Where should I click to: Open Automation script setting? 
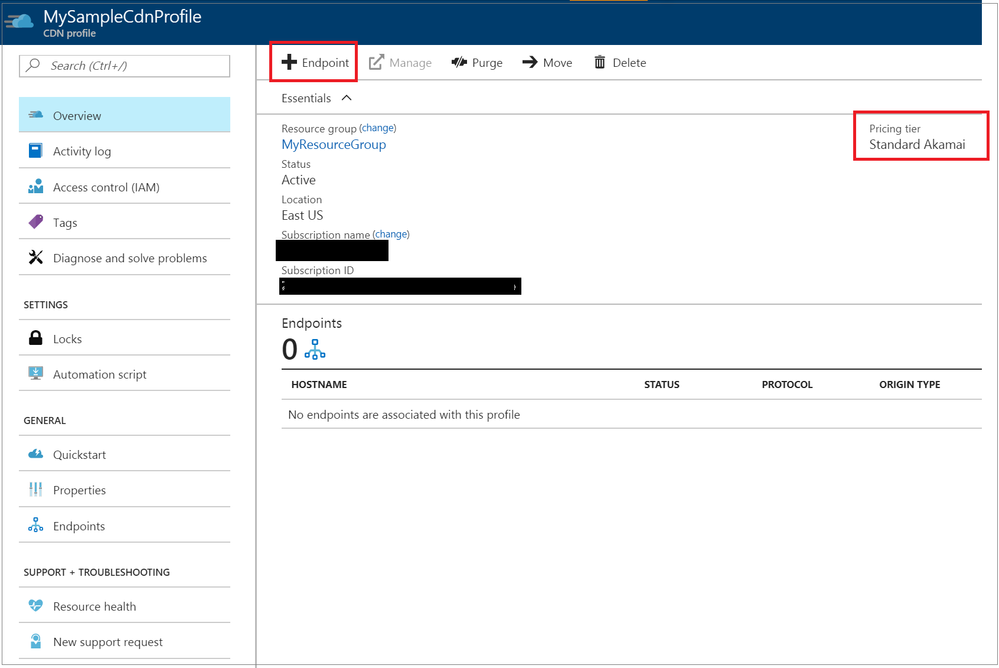pos(124,374)
